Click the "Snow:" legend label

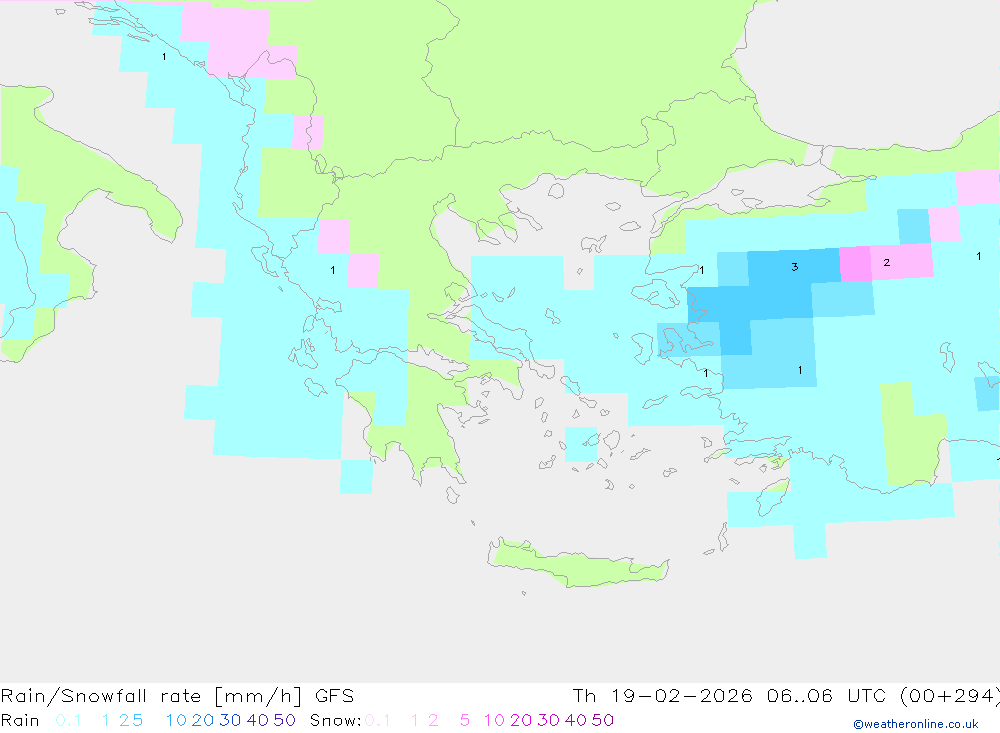pos(335,720)
